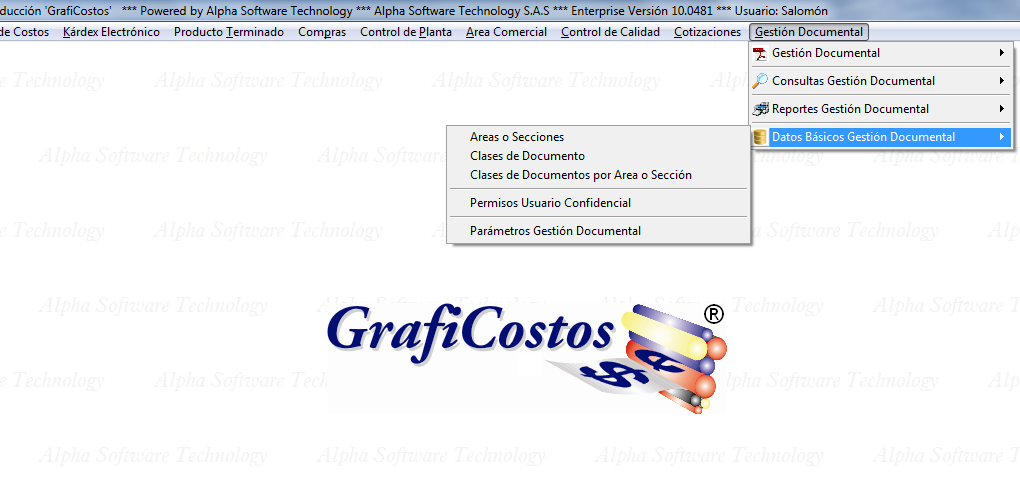Choose Clases de Documentos por Area o Sección
Screen dimensions: 1020x501
click(x=580, y=175)
